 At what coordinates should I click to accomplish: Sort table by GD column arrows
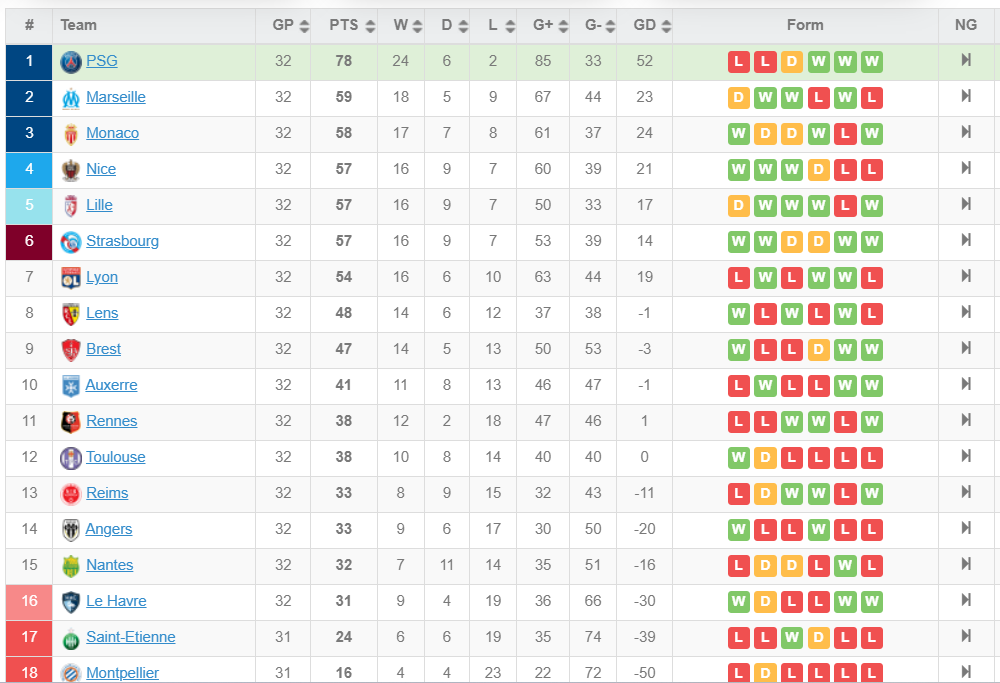[666, 26]
